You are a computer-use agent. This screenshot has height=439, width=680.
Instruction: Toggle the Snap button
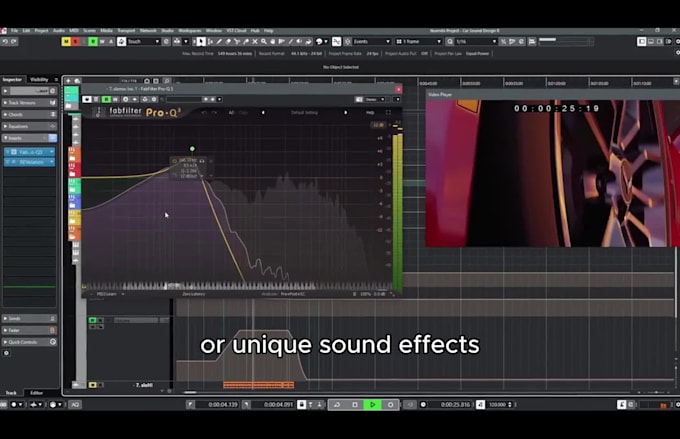tap(337, 42)
